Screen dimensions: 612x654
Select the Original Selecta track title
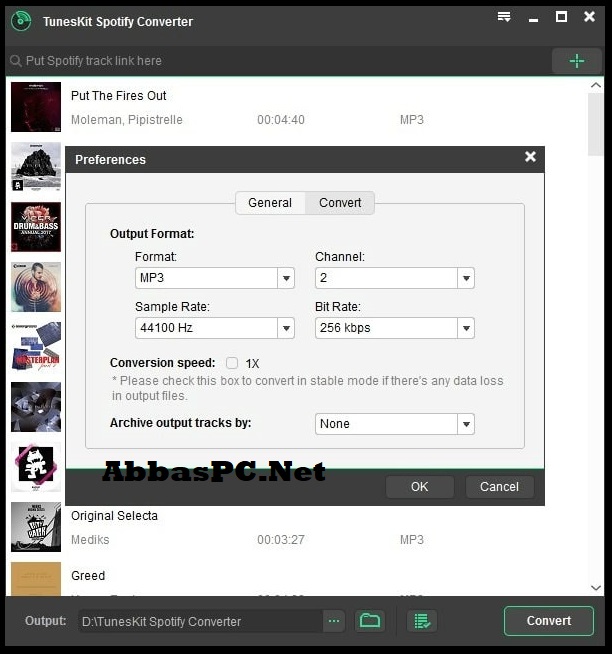coord(114,516)
